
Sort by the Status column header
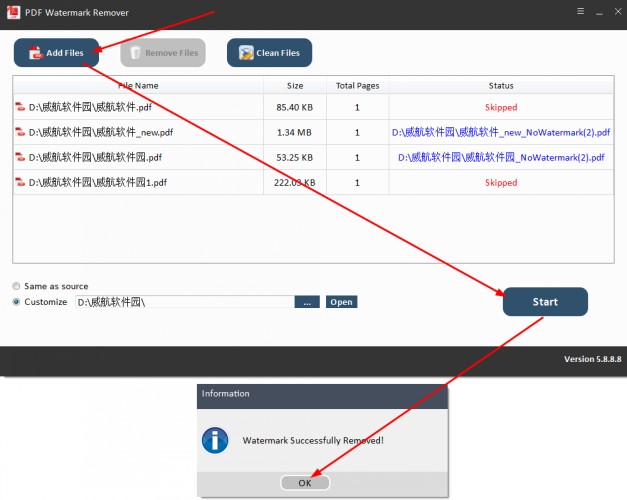501,86
